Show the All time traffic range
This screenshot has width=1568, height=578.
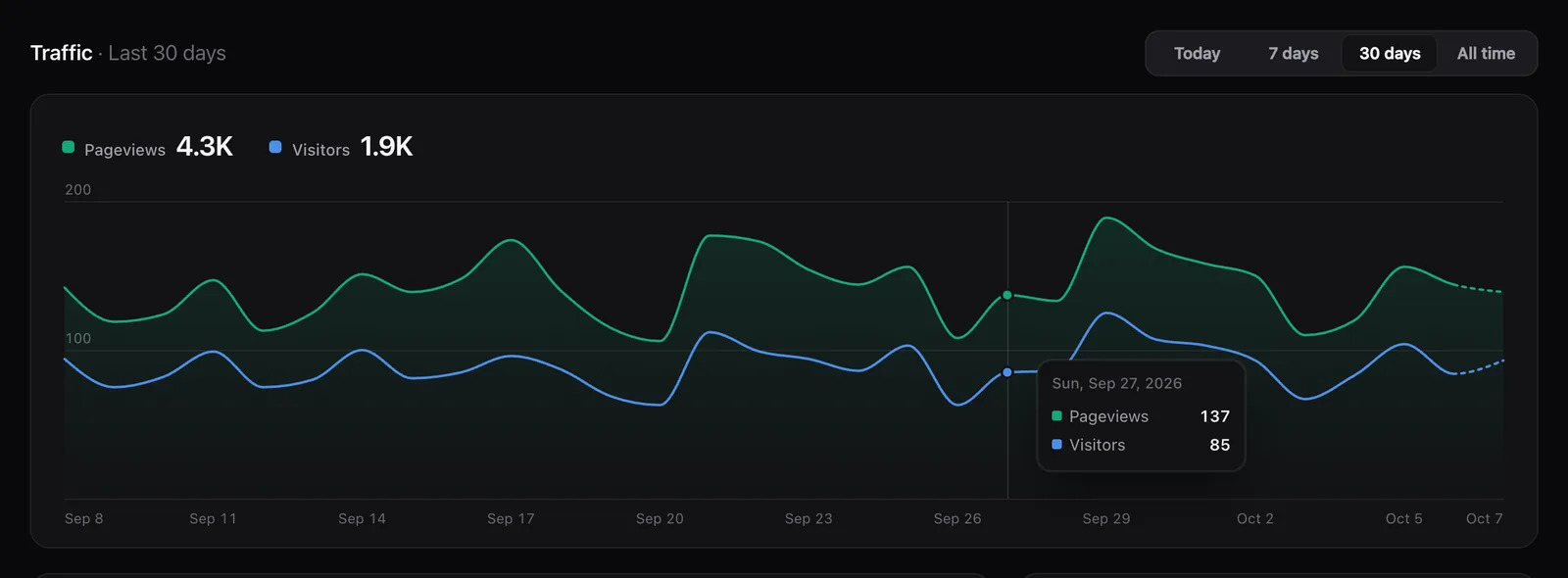point(1486,53)
